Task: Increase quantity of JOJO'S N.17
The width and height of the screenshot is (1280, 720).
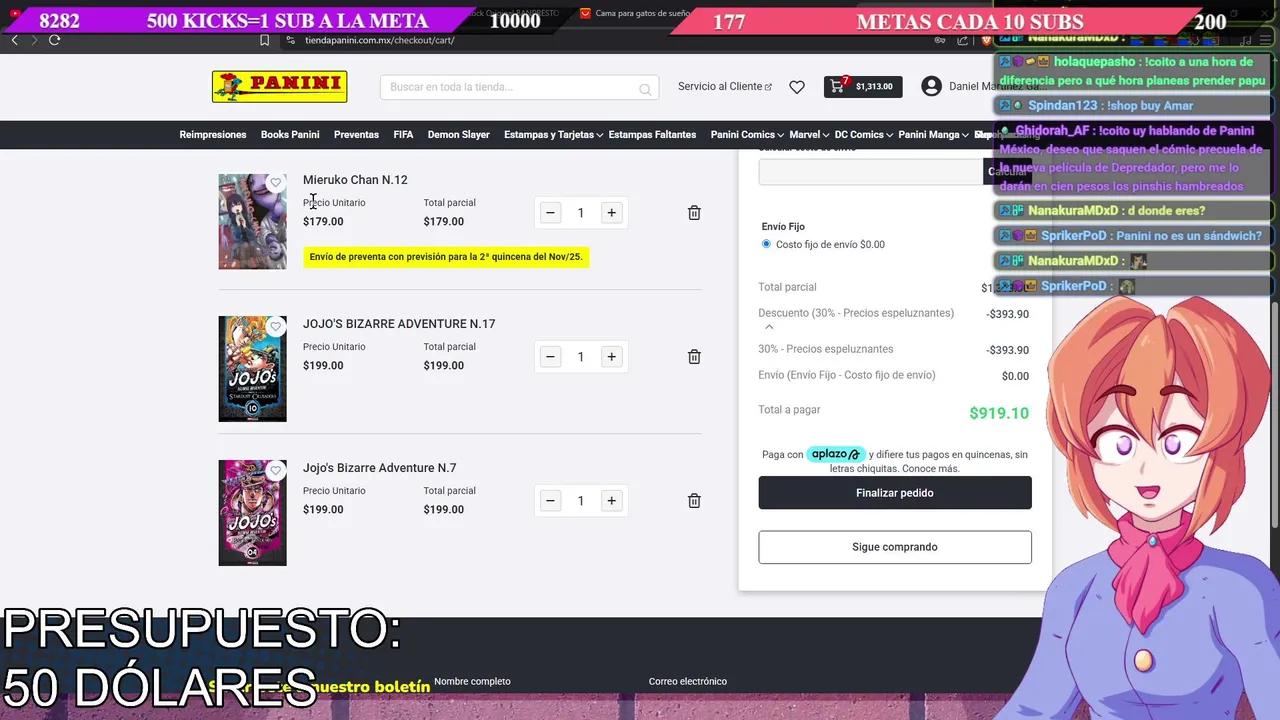Action: pos(611,356)
